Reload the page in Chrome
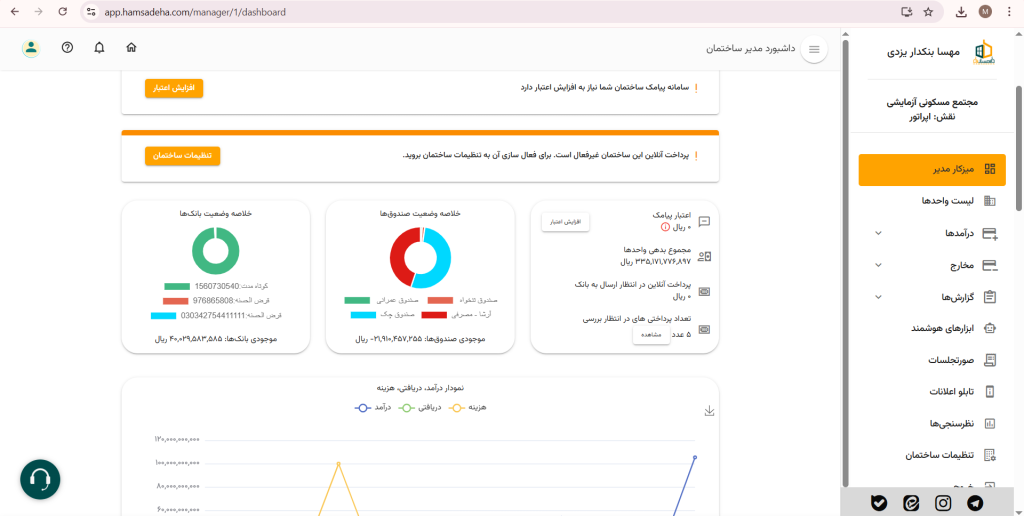Screen dimensions: 1024x516 (63, 12)
